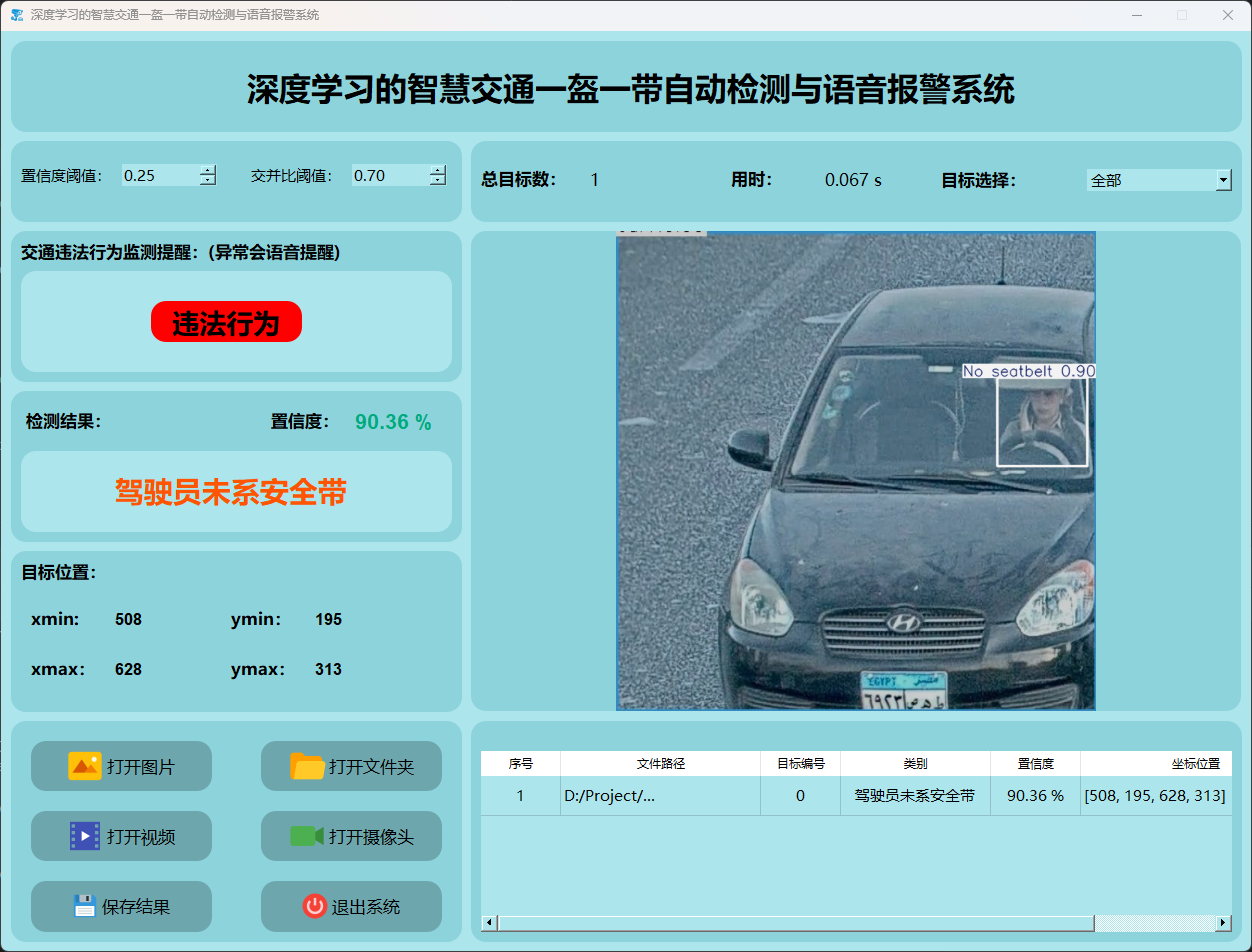Click the detection result car image
Screen dimensions: 1252x952
pyautogui.click(x=856, y=471)
